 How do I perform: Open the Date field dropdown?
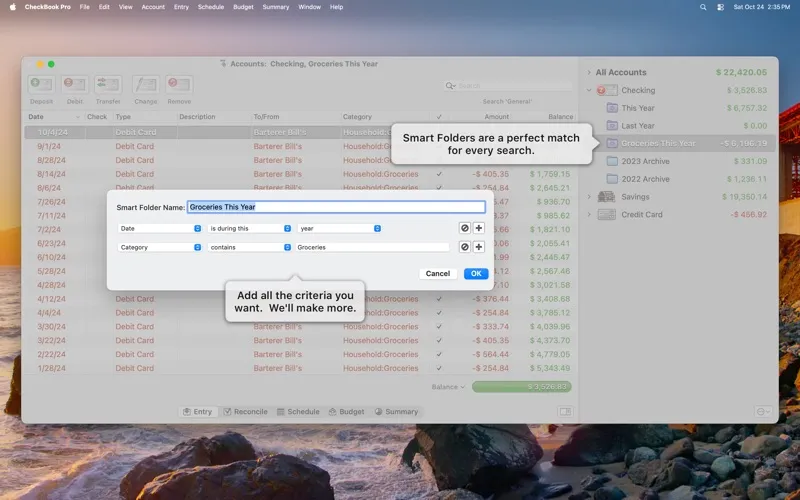point(160,229)
